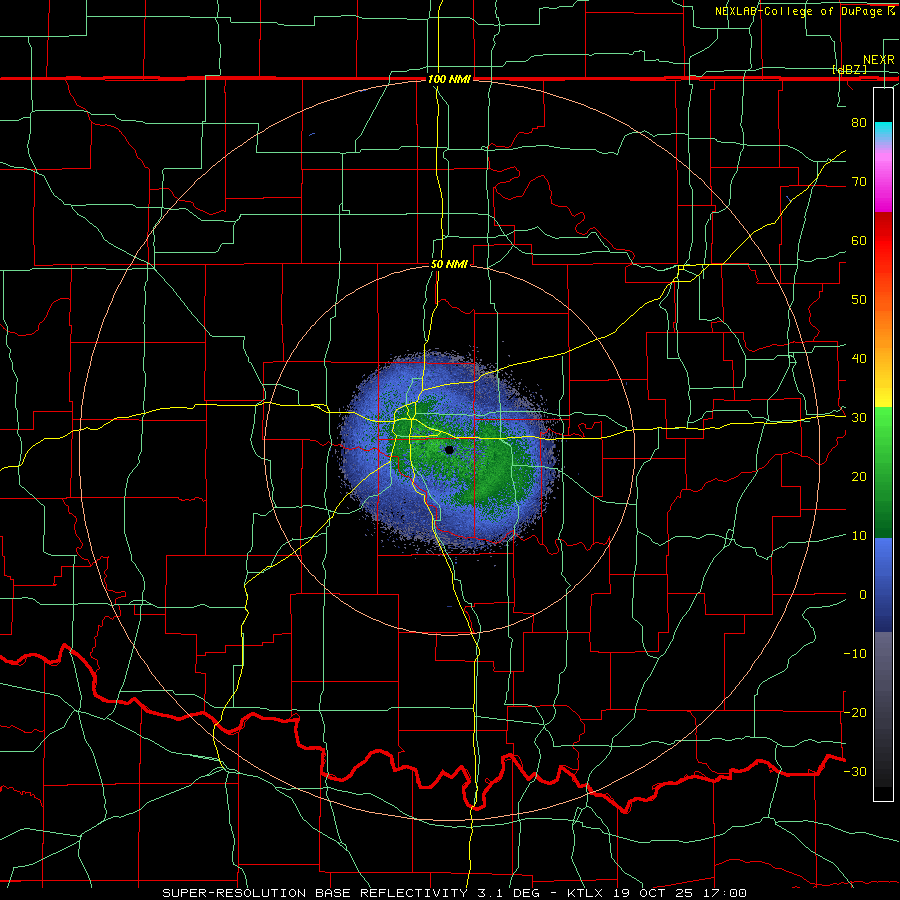This screenshot has height=900, width=900.
Task: Click the 60 value on color scale
Action: coord(859,240)
